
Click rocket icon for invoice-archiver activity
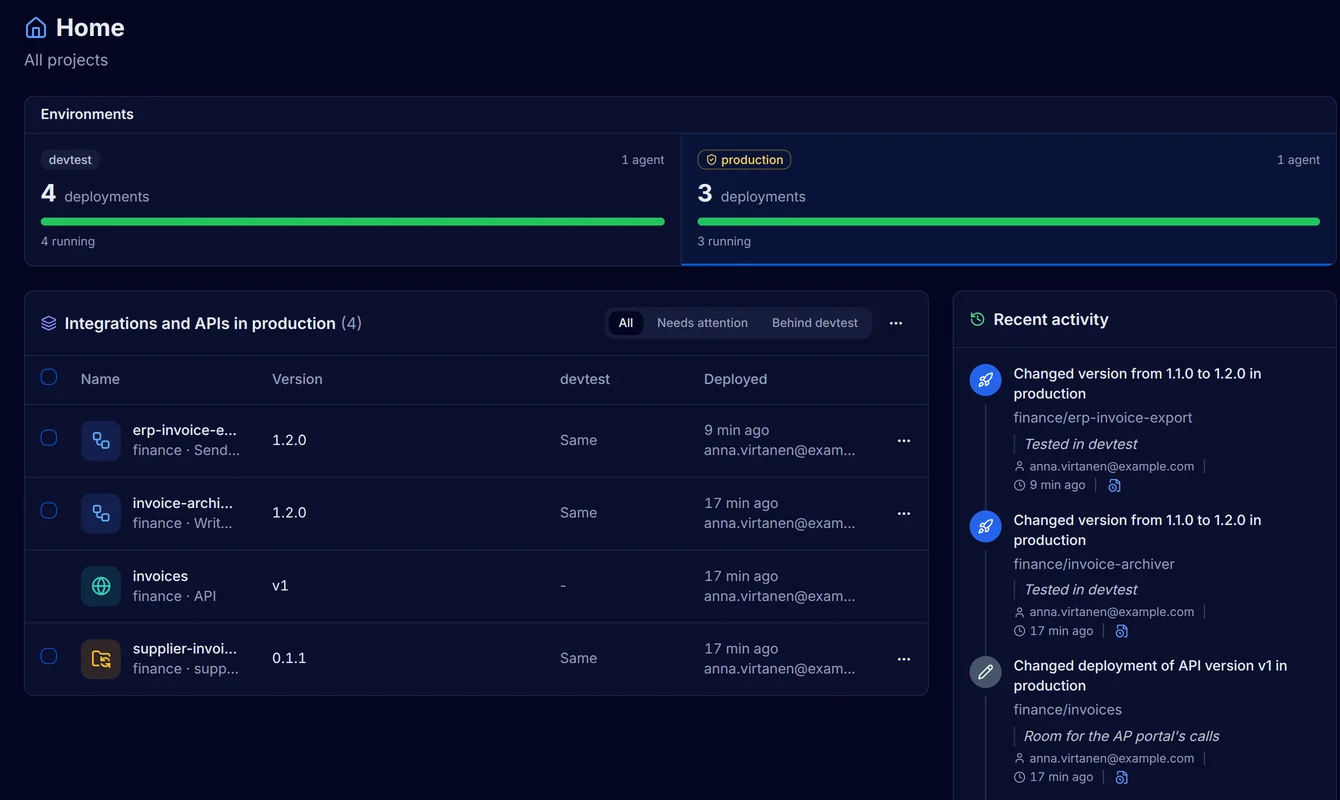coord(985,526)
